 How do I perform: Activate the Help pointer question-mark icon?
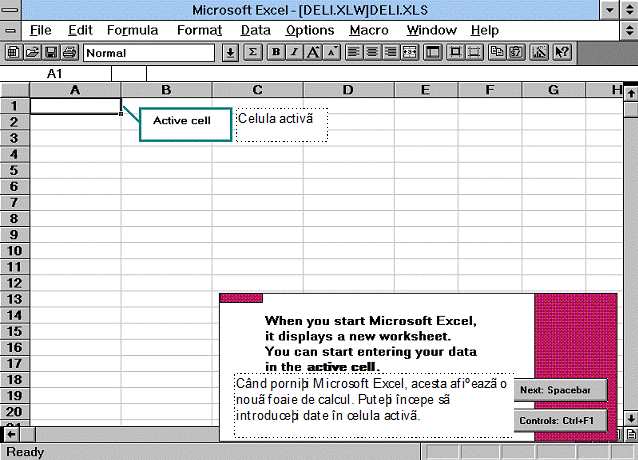562,52
